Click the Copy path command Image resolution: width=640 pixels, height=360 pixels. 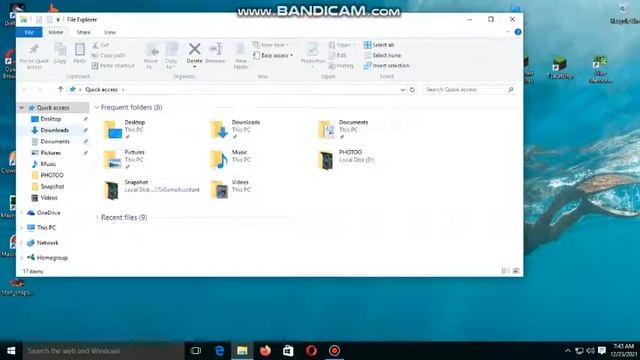coord(109,55)
